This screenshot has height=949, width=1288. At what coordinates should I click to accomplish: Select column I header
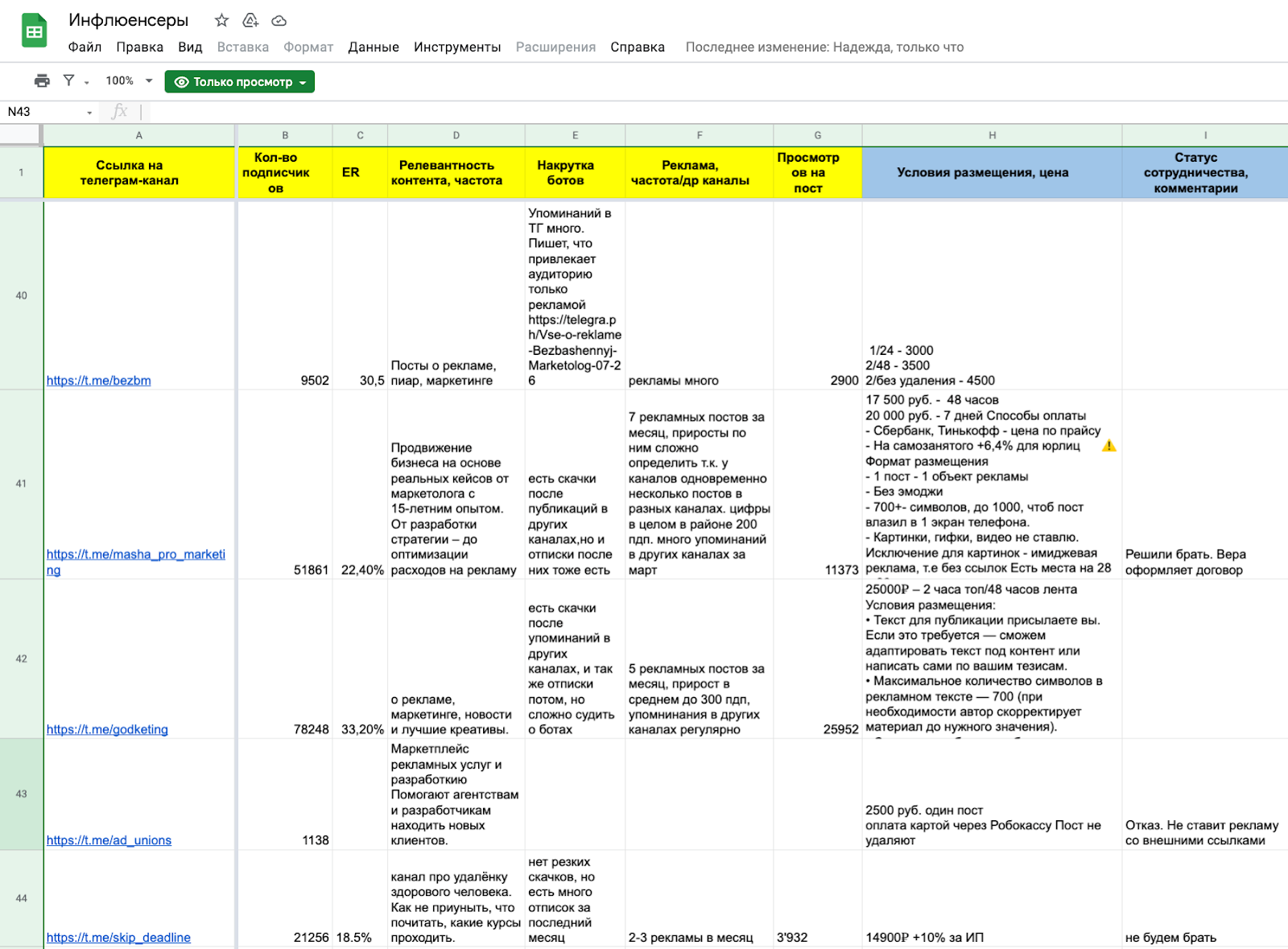coord(1205,135)
